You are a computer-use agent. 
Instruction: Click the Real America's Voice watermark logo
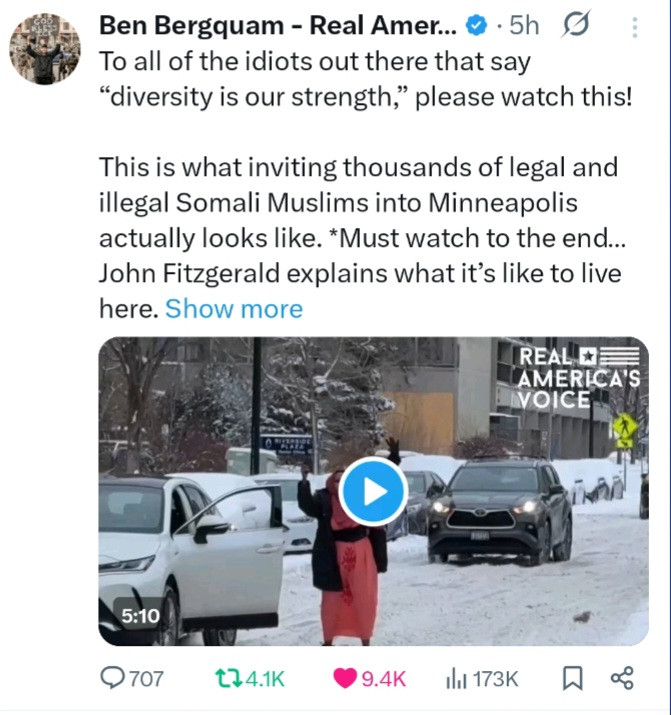578,377
